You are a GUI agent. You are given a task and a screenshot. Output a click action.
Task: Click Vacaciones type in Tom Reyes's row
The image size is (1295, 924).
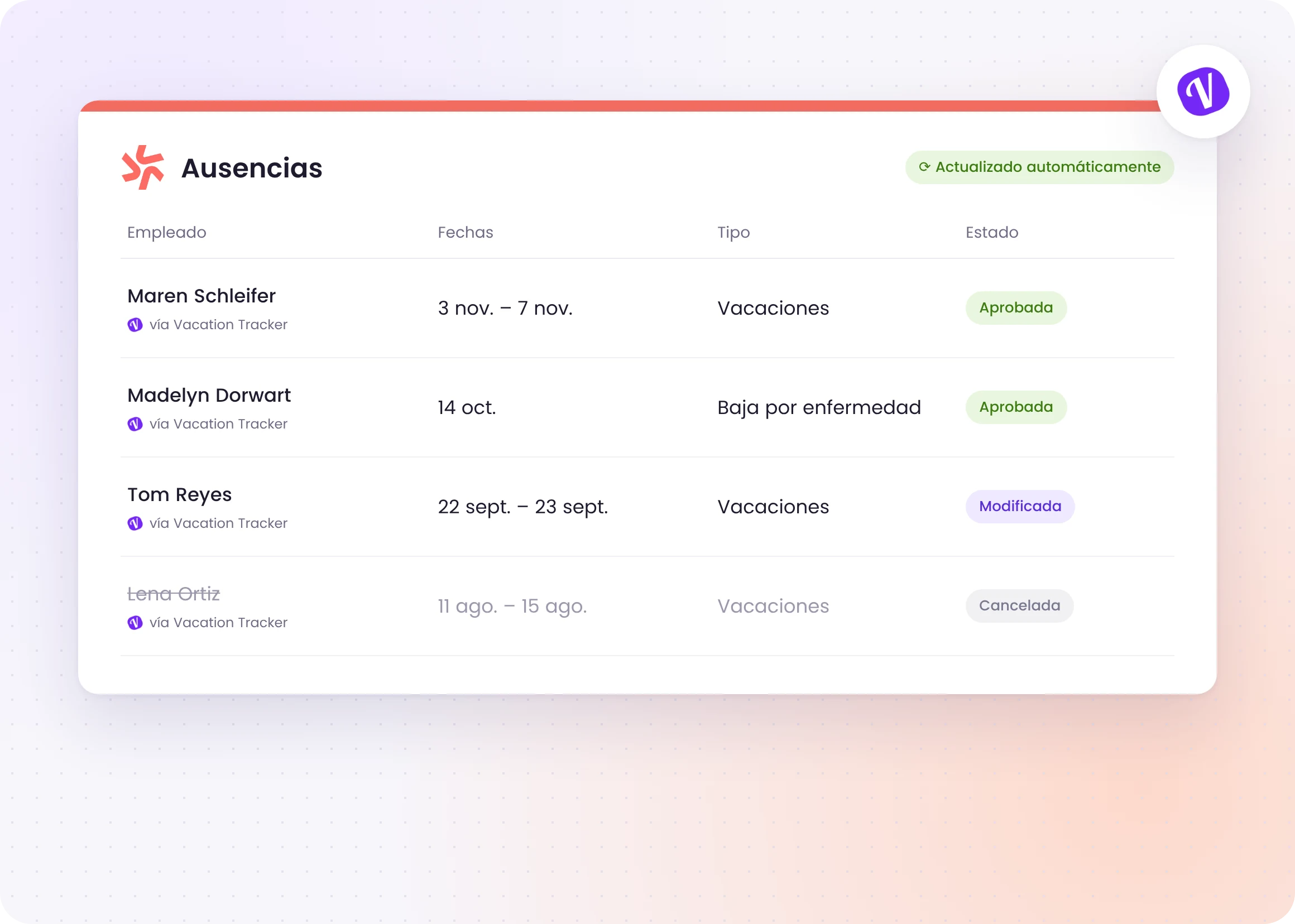pyautogui.click(x=773, y=507)
